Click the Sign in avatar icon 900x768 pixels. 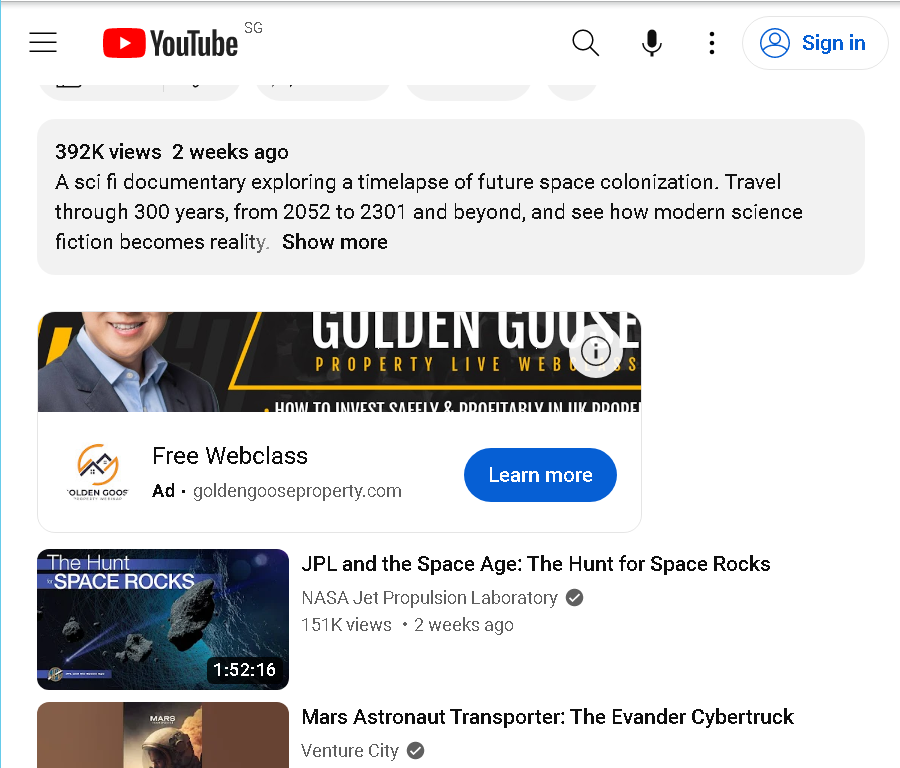[775, 43]
